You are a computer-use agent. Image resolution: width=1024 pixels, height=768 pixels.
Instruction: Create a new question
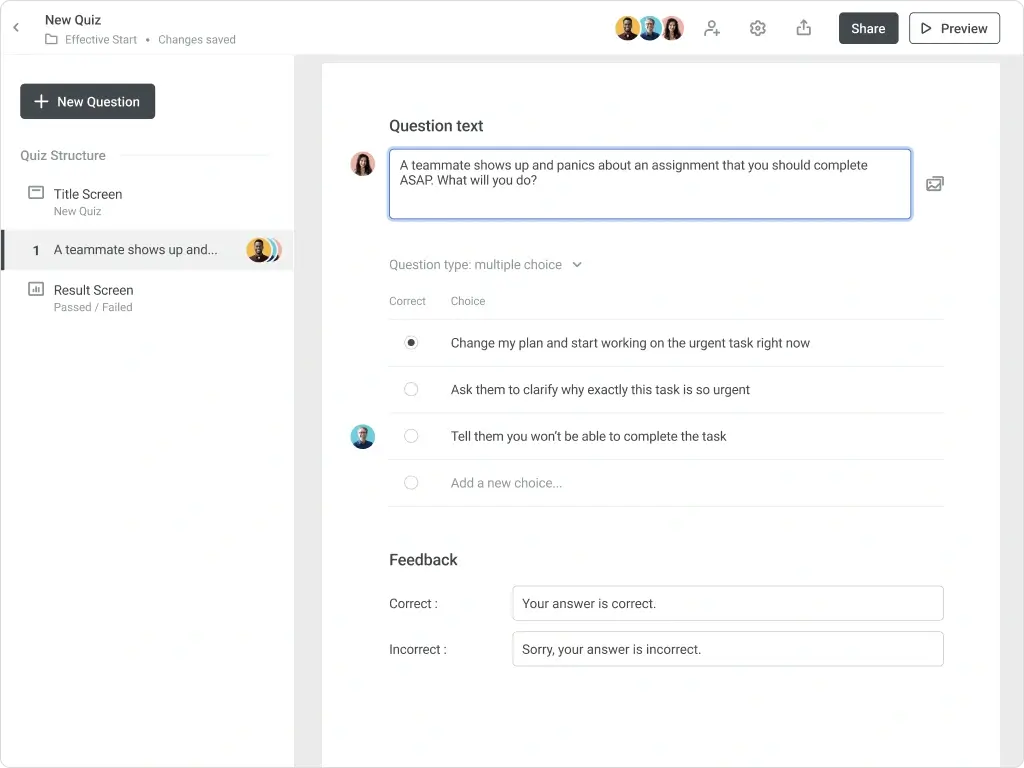point(87,101)
